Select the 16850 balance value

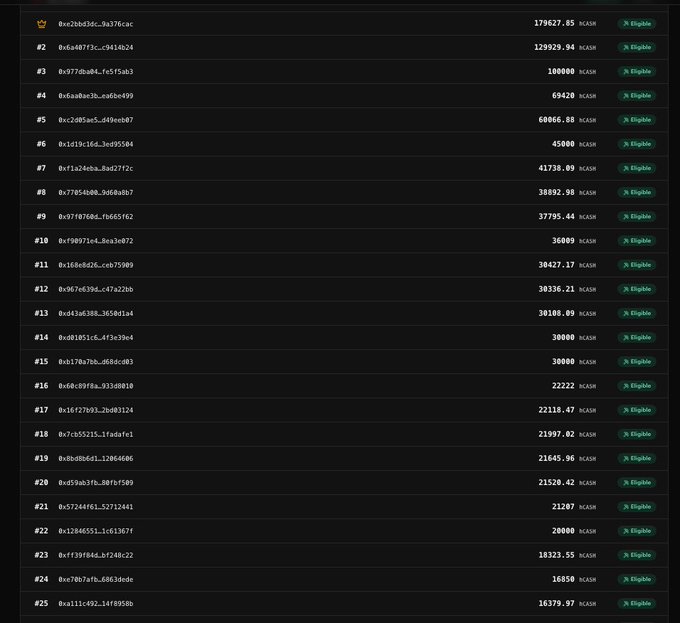tap(563, 579)
